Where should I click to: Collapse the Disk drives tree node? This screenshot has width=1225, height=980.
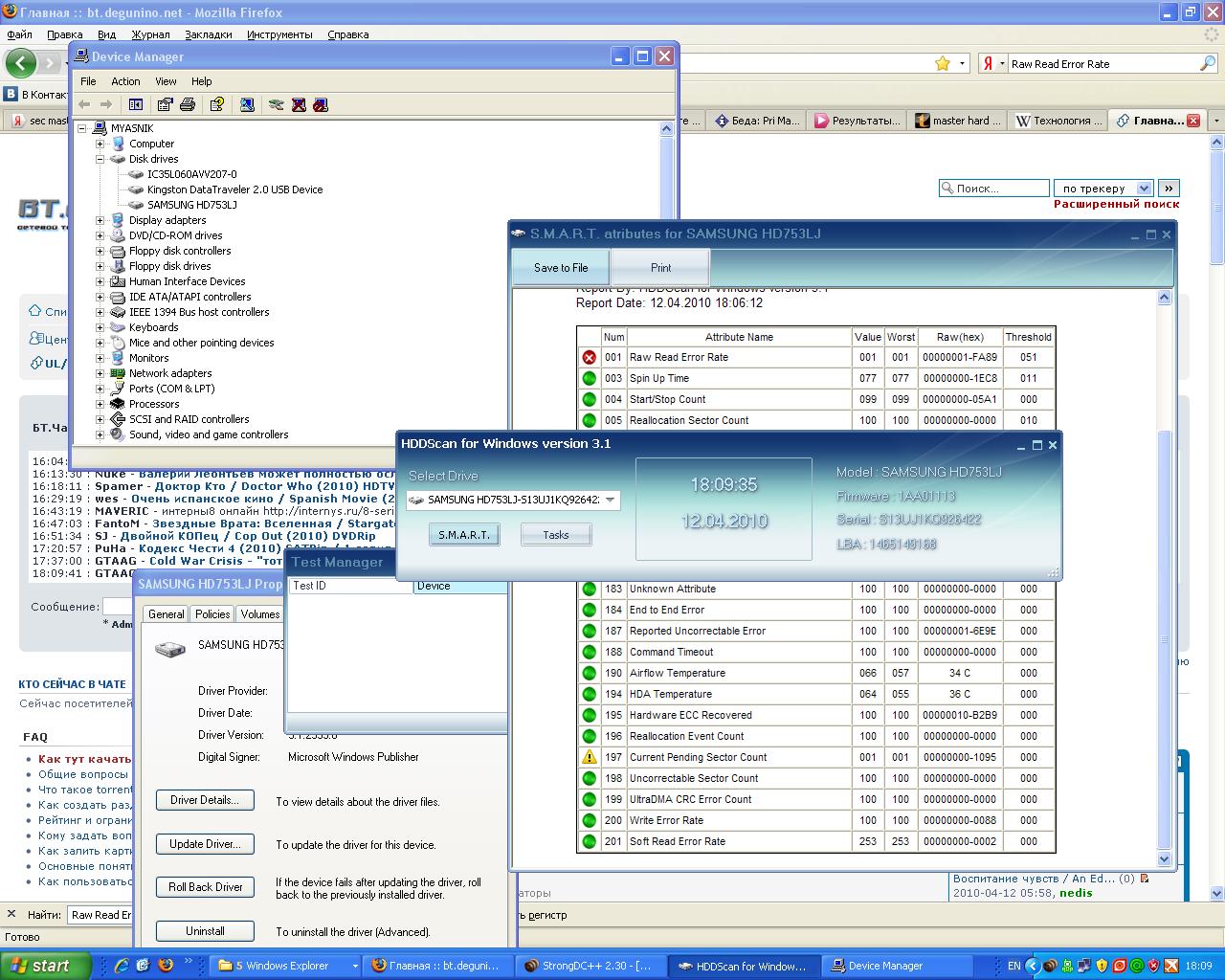click(100, 159)
